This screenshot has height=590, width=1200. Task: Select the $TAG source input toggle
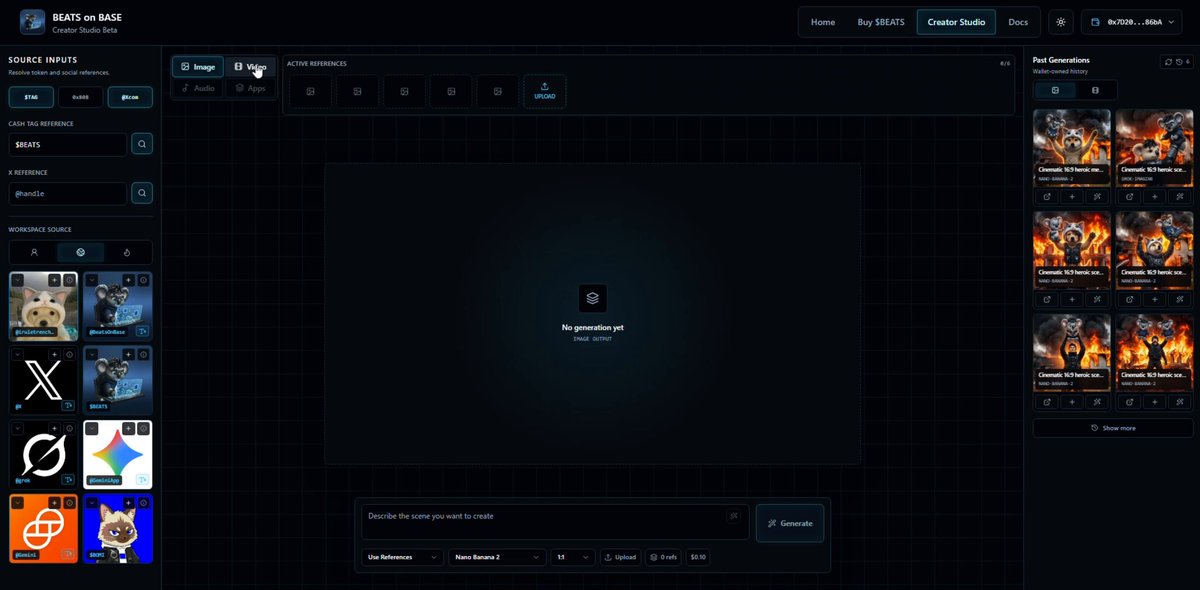[31, 97]
